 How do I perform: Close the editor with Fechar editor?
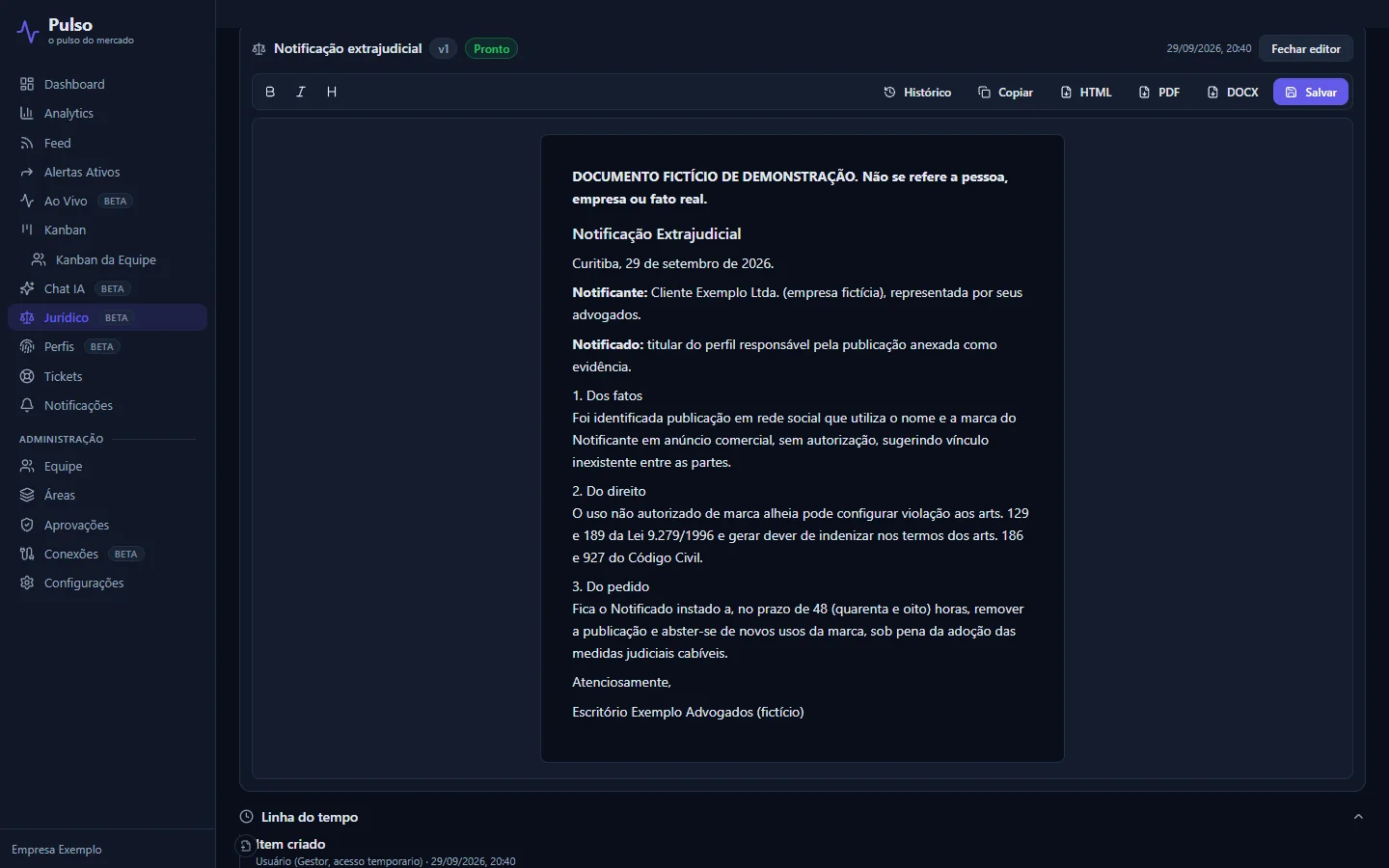1306,48
